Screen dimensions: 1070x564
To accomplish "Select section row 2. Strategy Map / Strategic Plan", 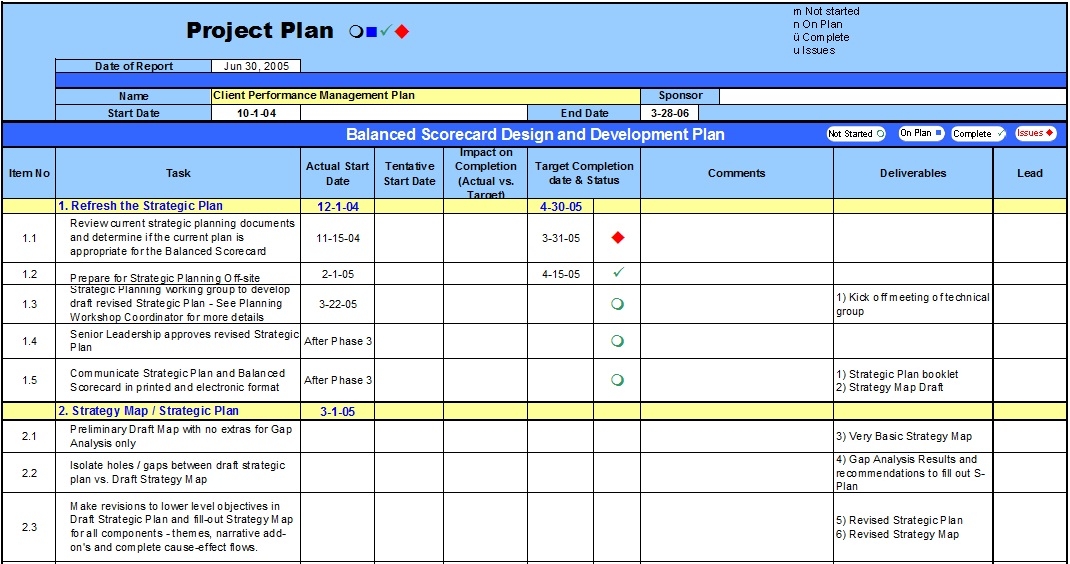I will coord(148,411).
